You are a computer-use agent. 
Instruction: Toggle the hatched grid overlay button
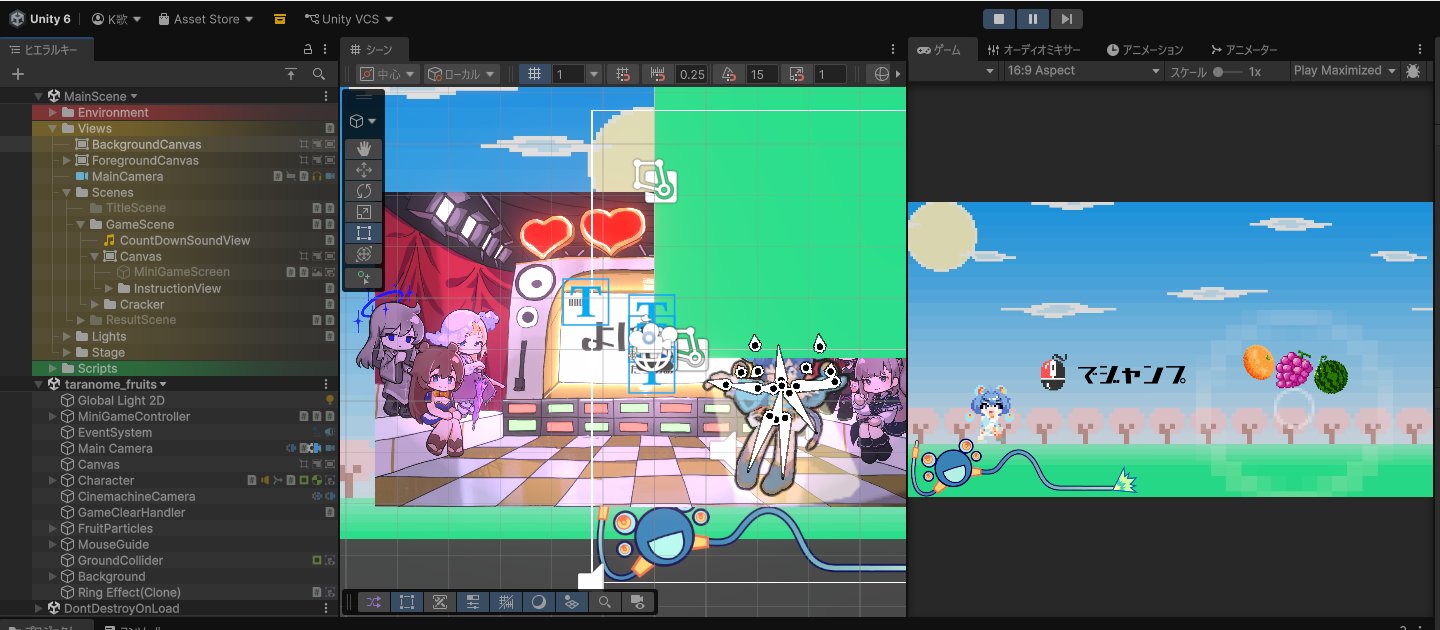pos(505,602)
